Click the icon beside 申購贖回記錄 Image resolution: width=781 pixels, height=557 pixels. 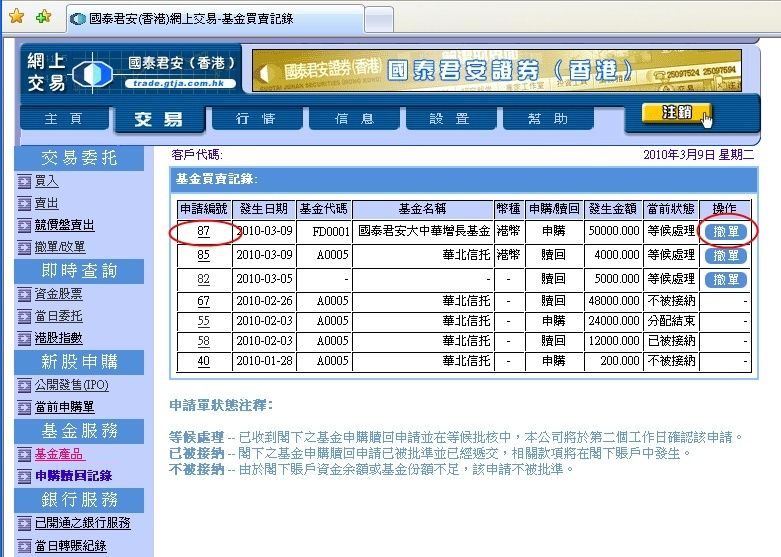tap(24, 476)
